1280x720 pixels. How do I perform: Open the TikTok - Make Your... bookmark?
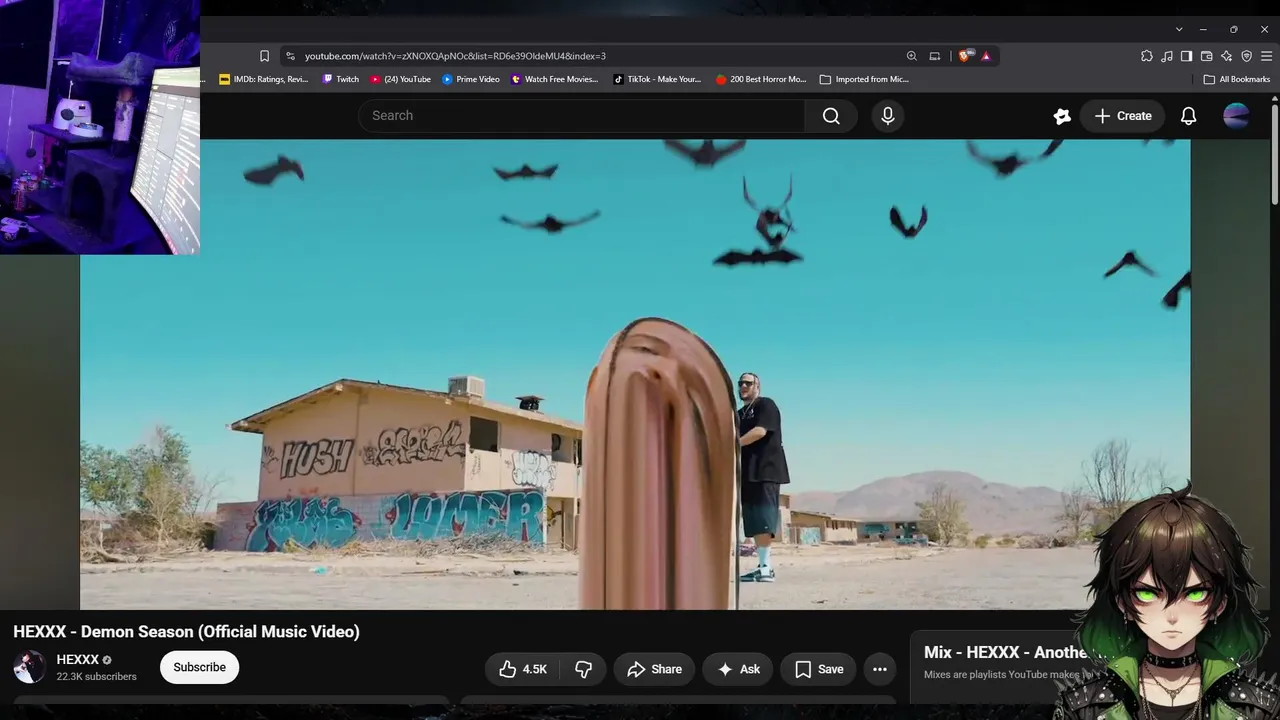(x=657, y=79)
